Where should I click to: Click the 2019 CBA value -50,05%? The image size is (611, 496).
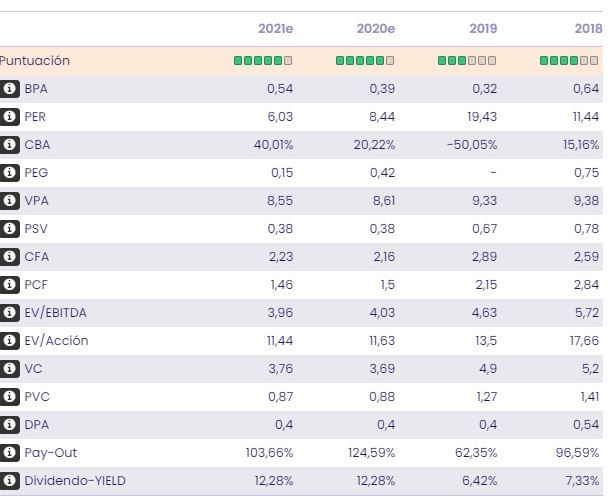471,145
